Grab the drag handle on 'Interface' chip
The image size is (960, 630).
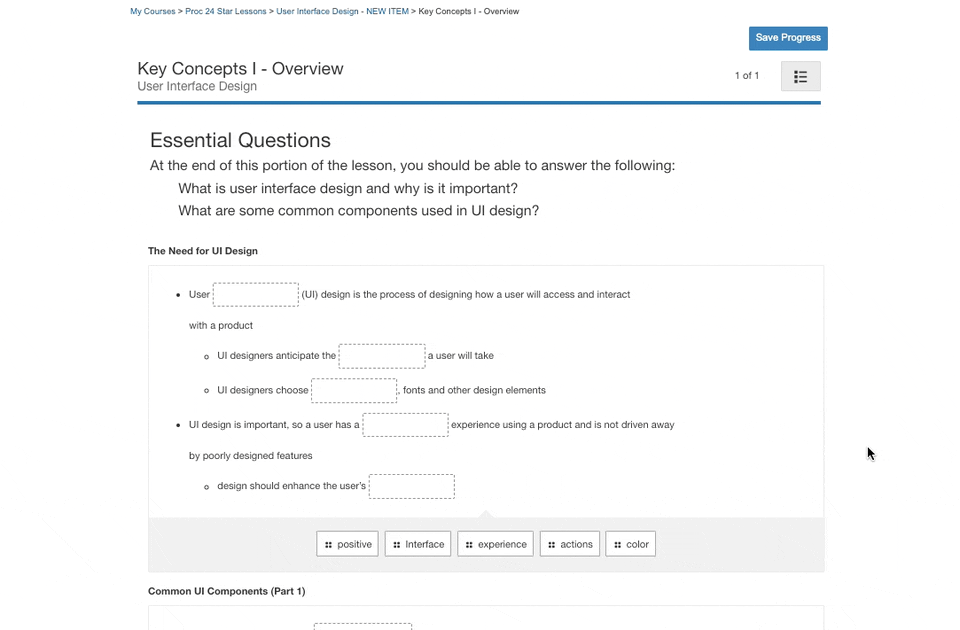click(397, 545)
